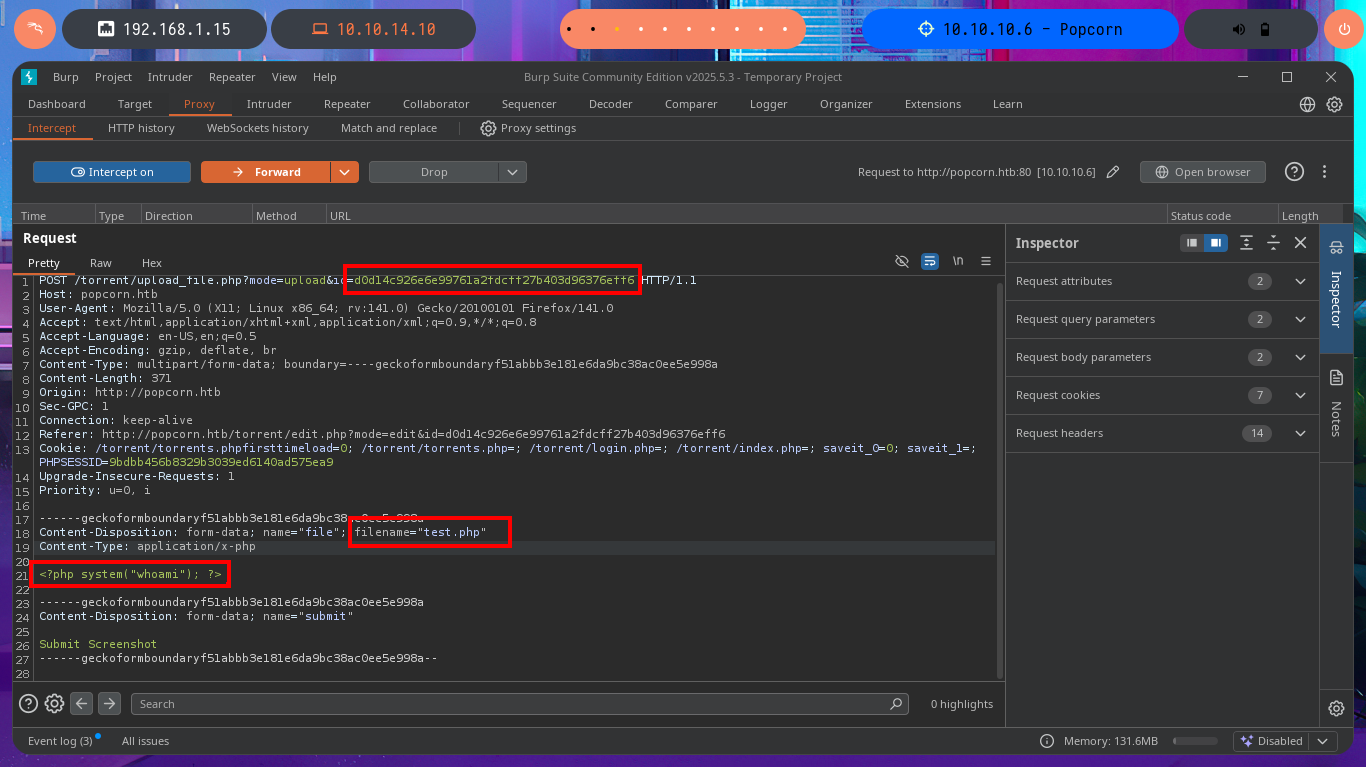Sort by the Status code column header

[x=1223, y=215]
